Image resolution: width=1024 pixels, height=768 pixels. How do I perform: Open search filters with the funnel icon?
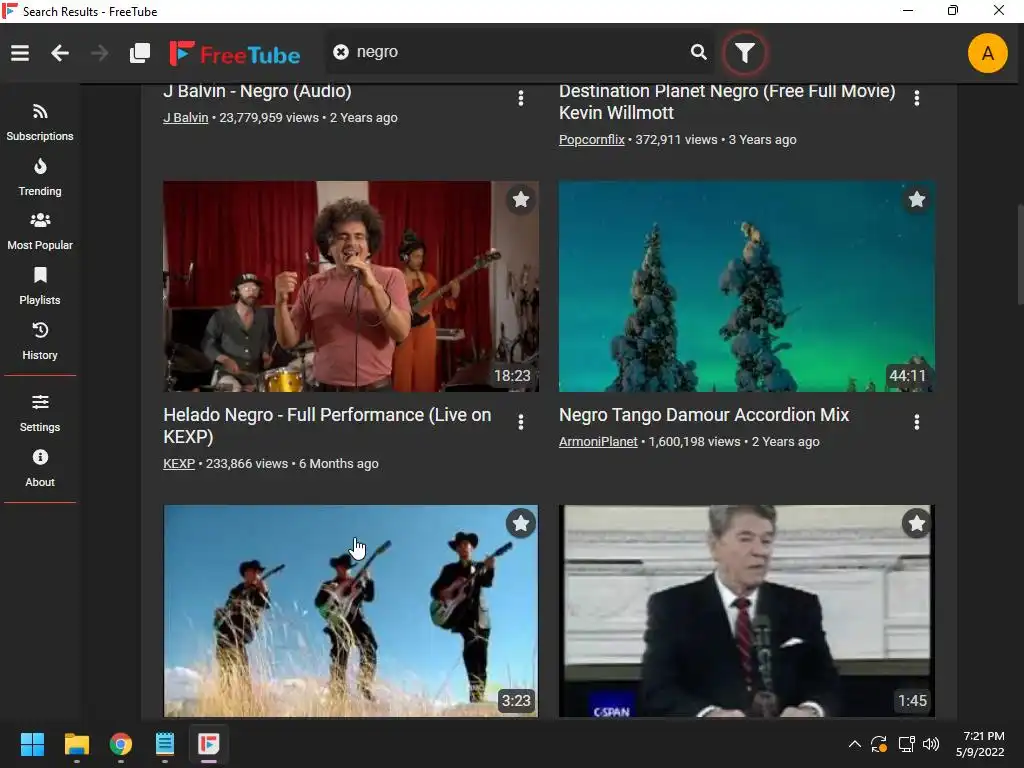744,52
